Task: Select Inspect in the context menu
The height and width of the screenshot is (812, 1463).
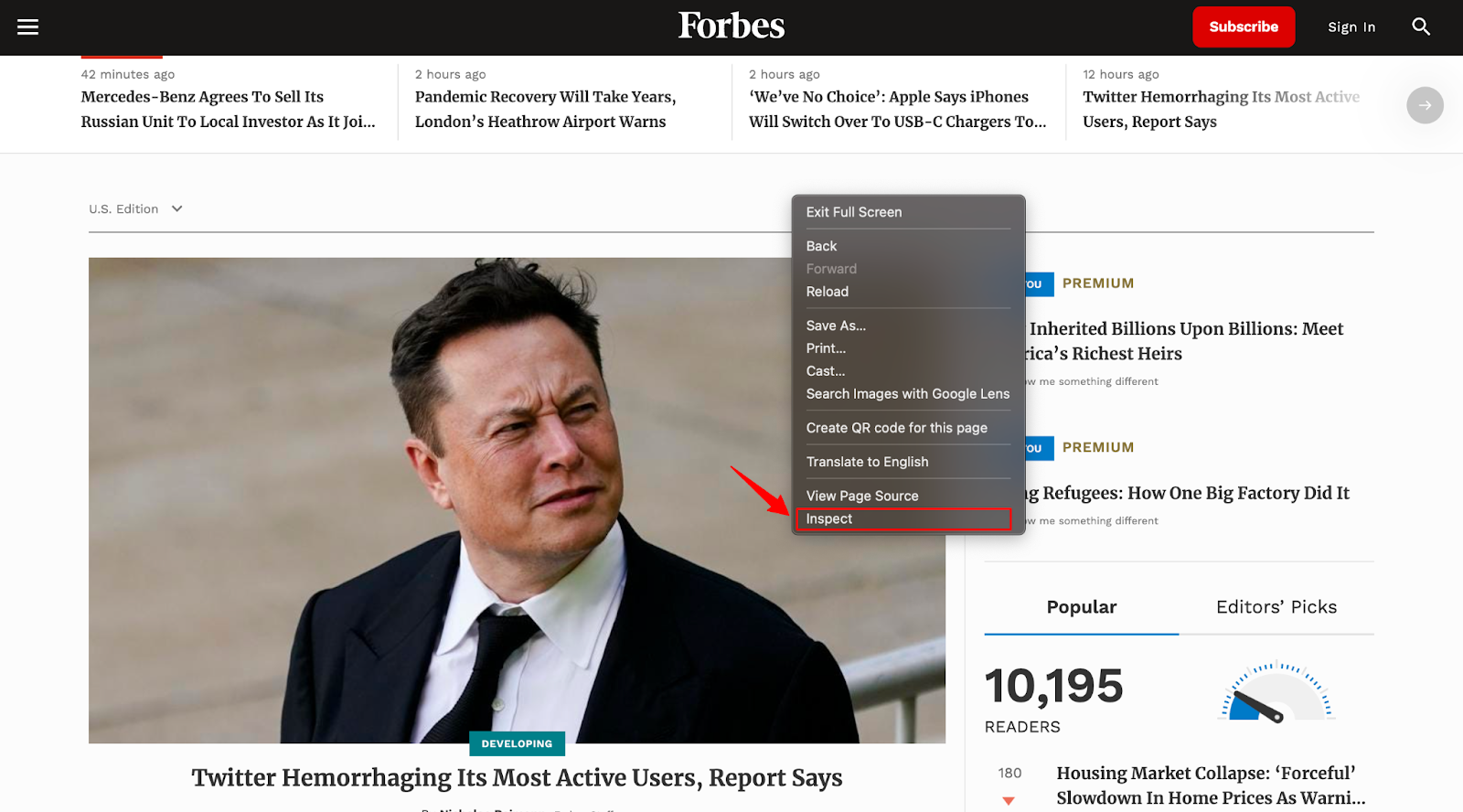Action: [x=903, y=518]
